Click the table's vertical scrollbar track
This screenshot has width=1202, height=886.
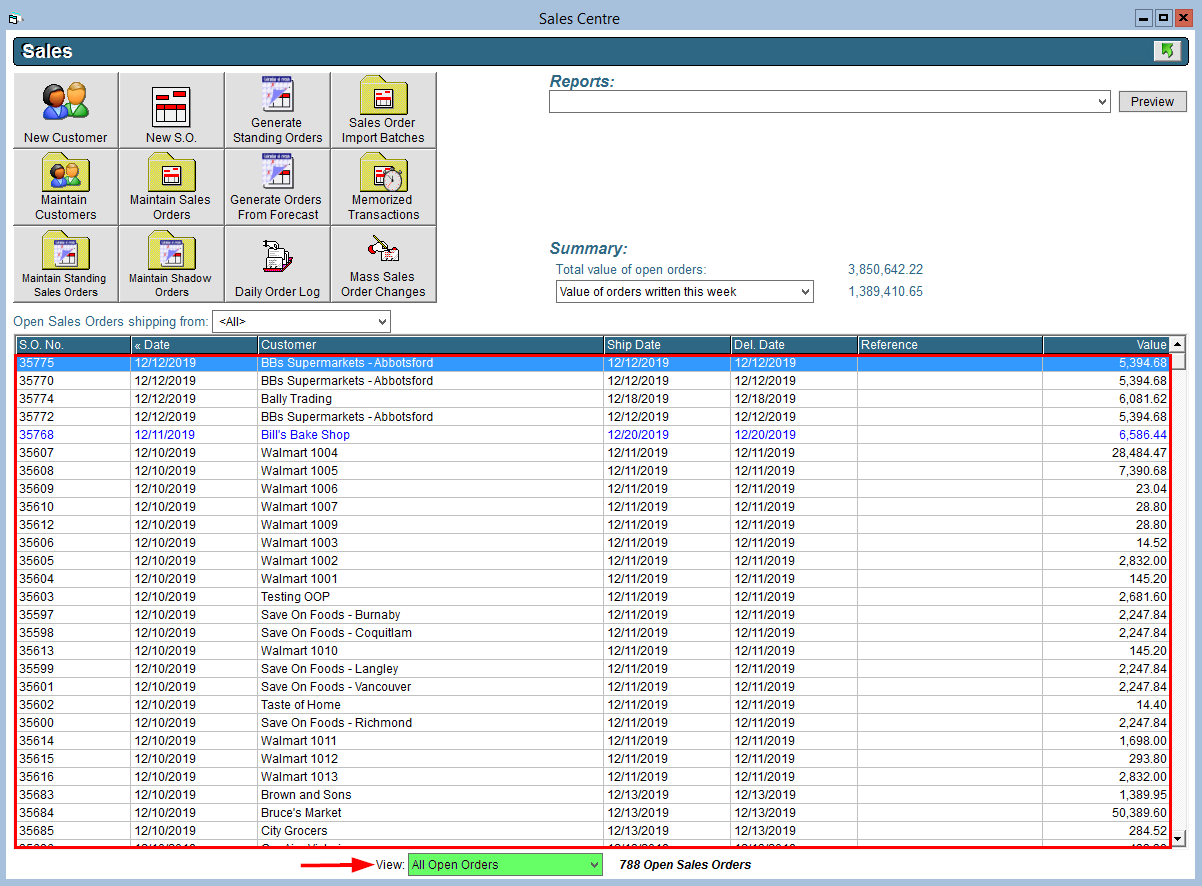(1178, 600)
